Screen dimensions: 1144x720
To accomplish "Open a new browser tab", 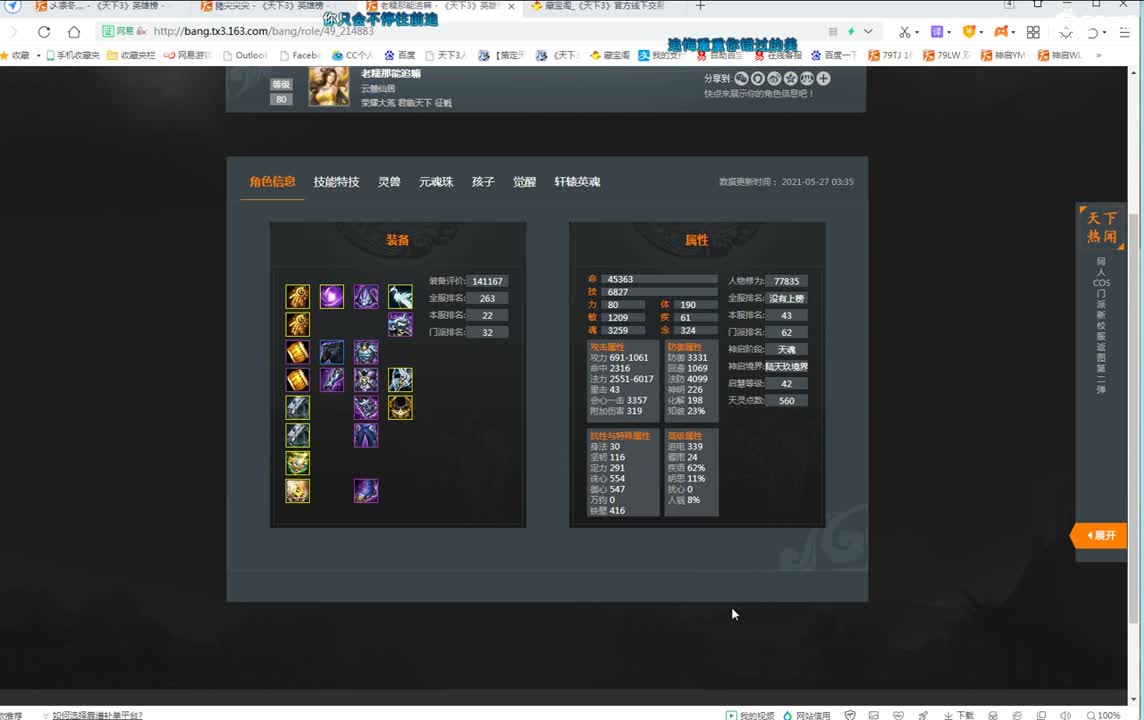I will (700, 6).
